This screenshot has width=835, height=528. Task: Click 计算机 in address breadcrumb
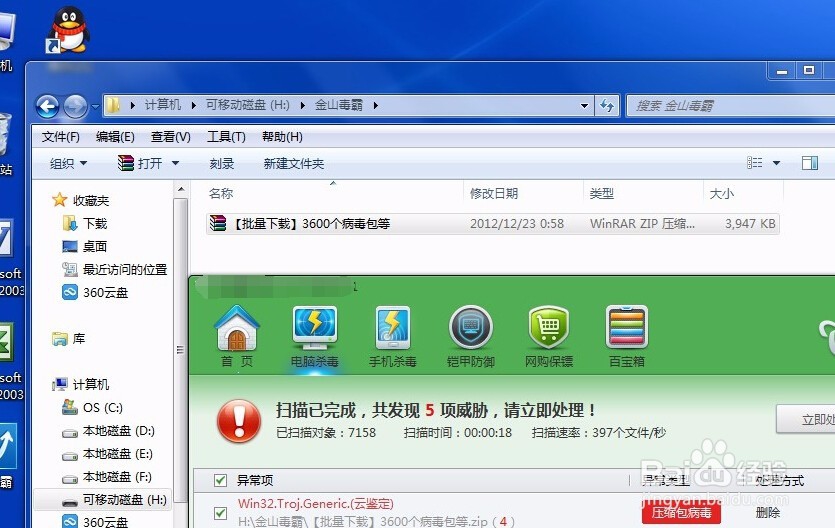[162, 105]
